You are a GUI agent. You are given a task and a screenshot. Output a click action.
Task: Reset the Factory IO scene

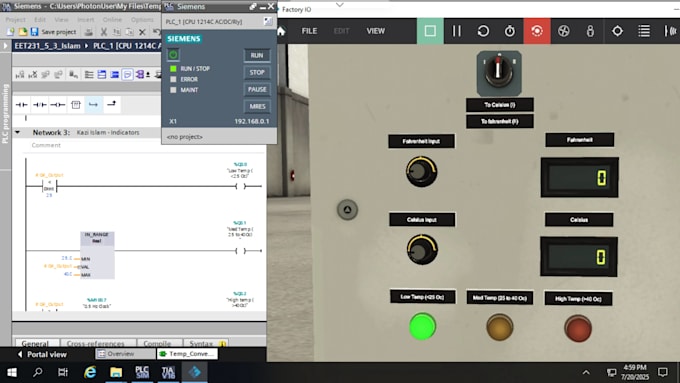483,31
